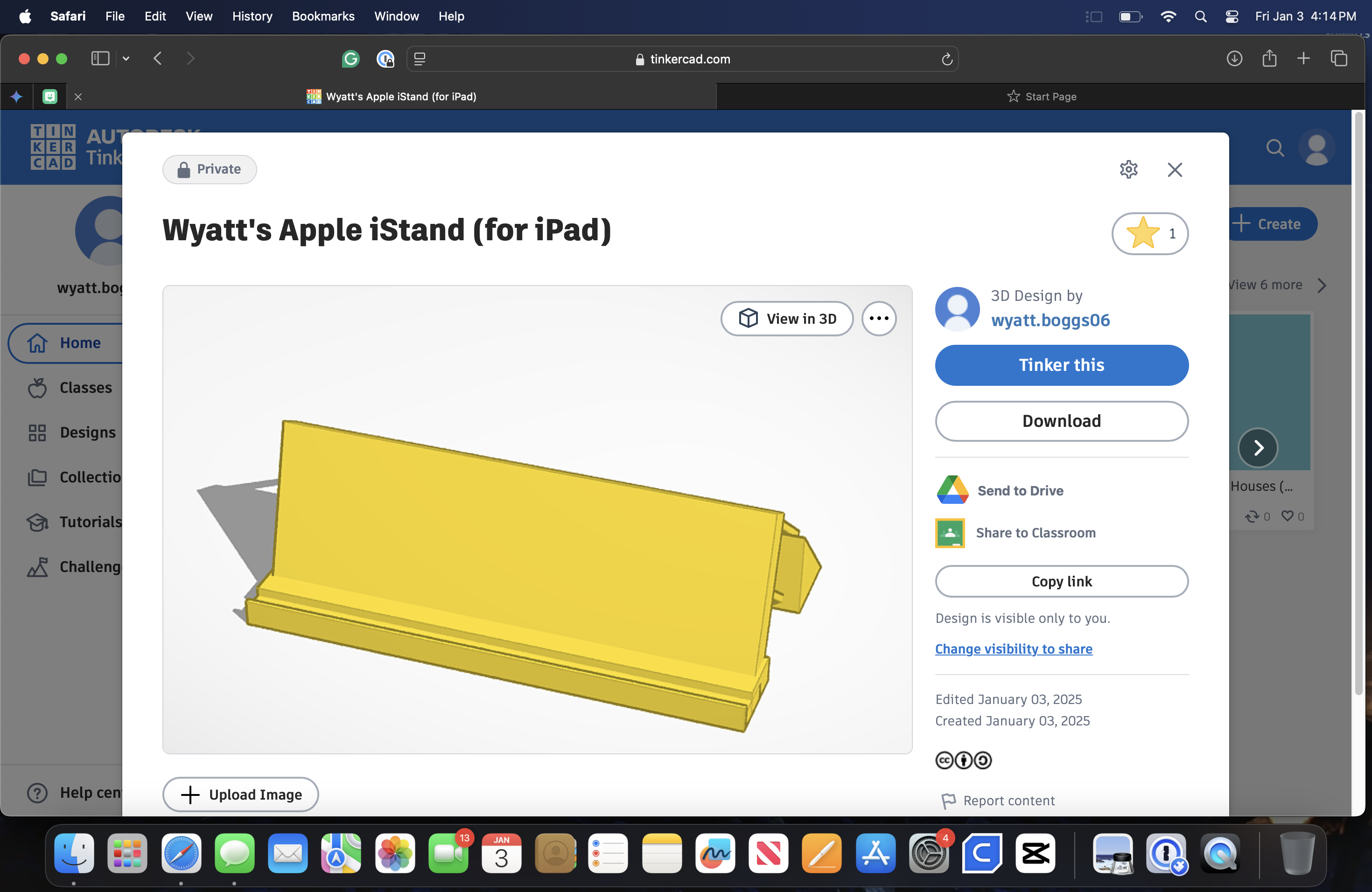Image resolution: width=1372 pixels, height=892 pixels.
Task: Open Help center in sidebar
Action: click(x=74, y=792)
